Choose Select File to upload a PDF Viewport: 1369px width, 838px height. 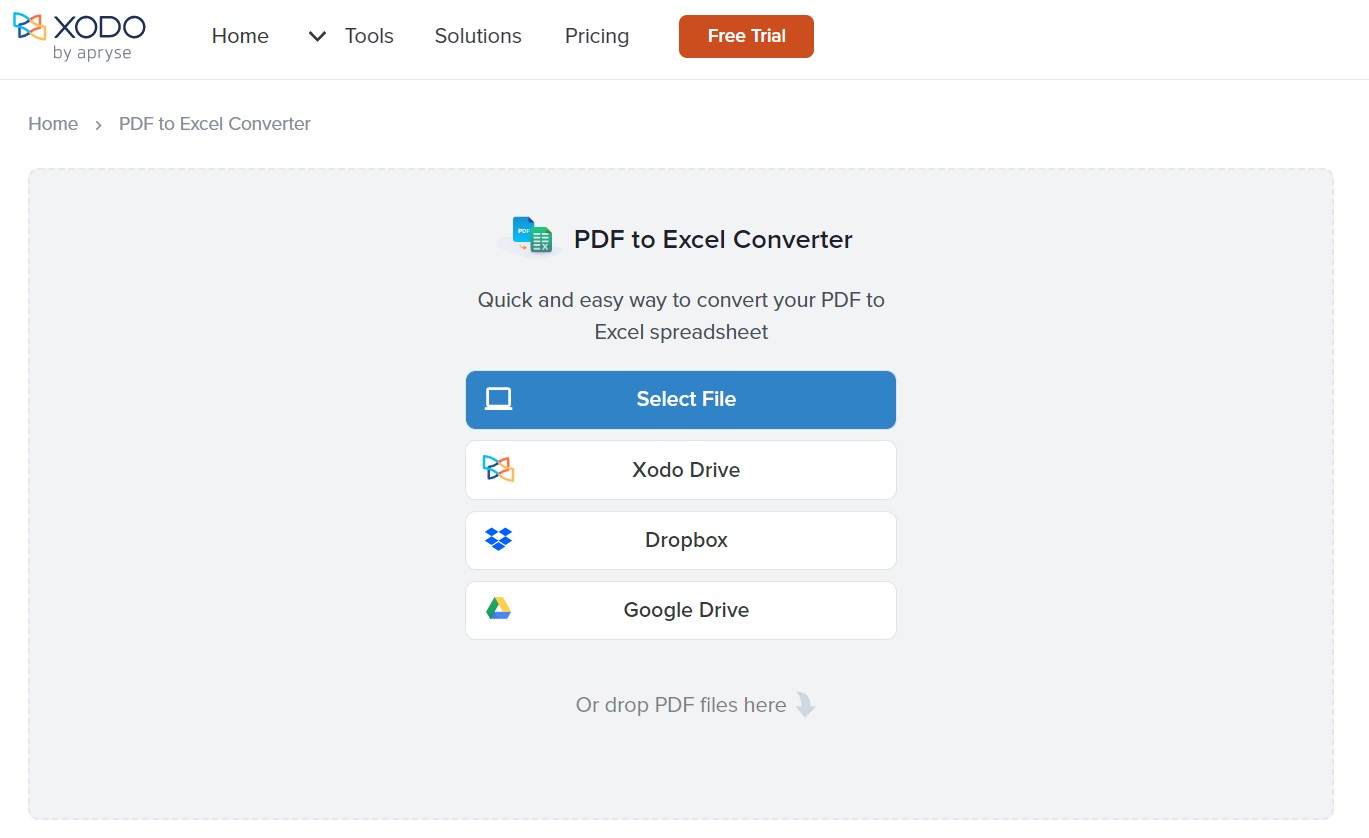[681, 400]
